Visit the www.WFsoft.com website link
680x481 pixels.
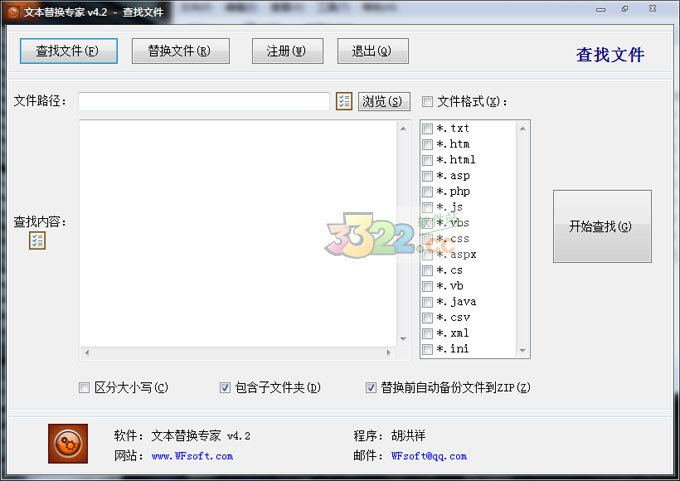coord(192,456)
